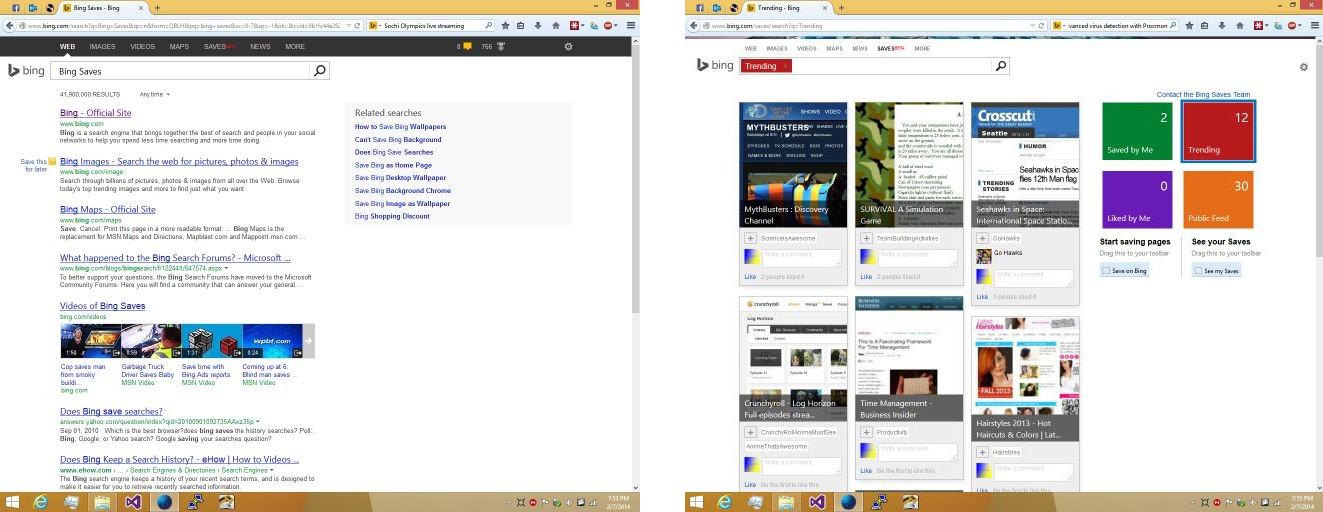Screen dimensions: 1323x512
Task: Open URL history dropdown in the Trending address bar
Action: tap(1032, 25)
